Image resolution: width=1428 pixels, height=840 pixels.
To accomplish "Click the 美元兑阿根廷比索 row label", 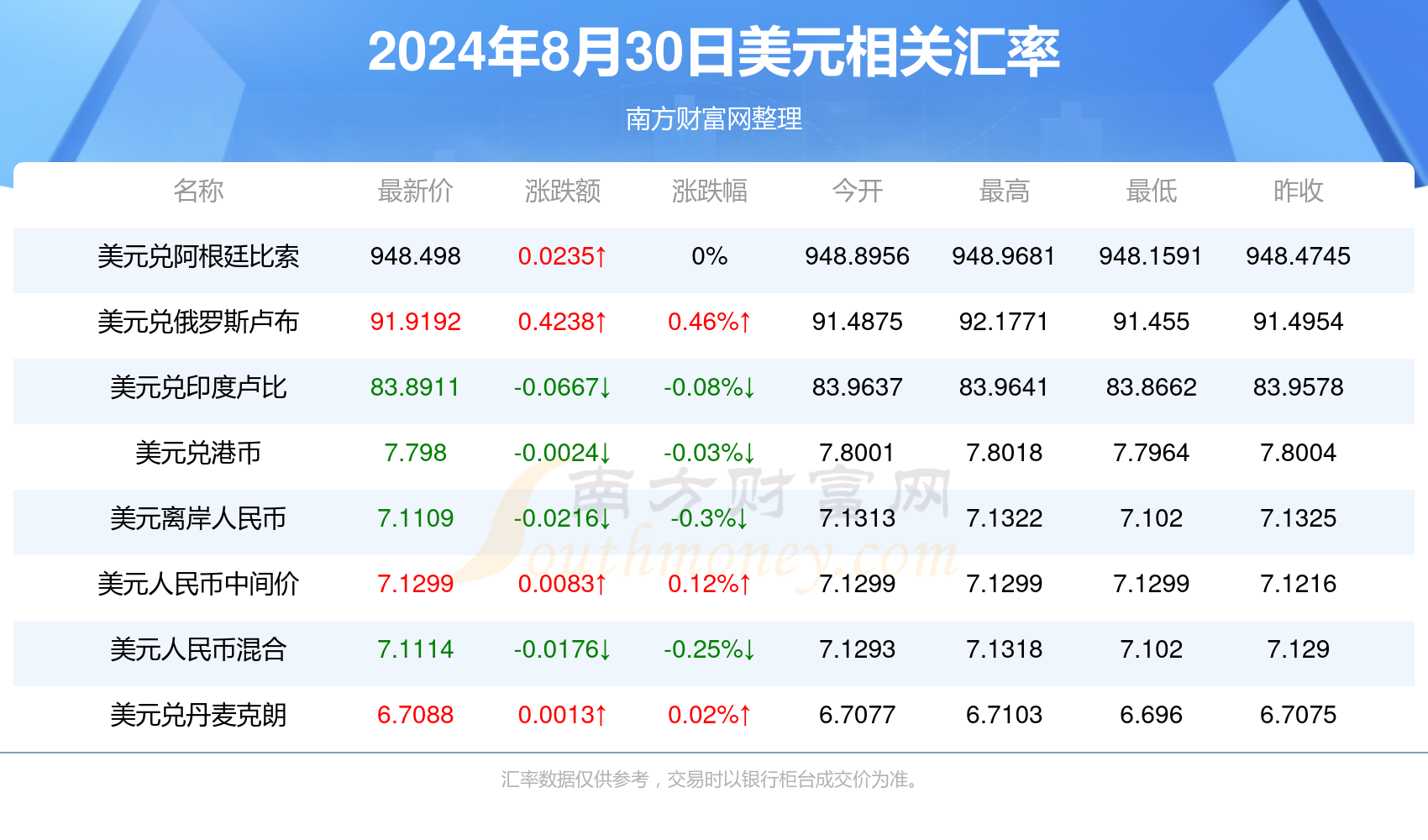I will [198, 257].
